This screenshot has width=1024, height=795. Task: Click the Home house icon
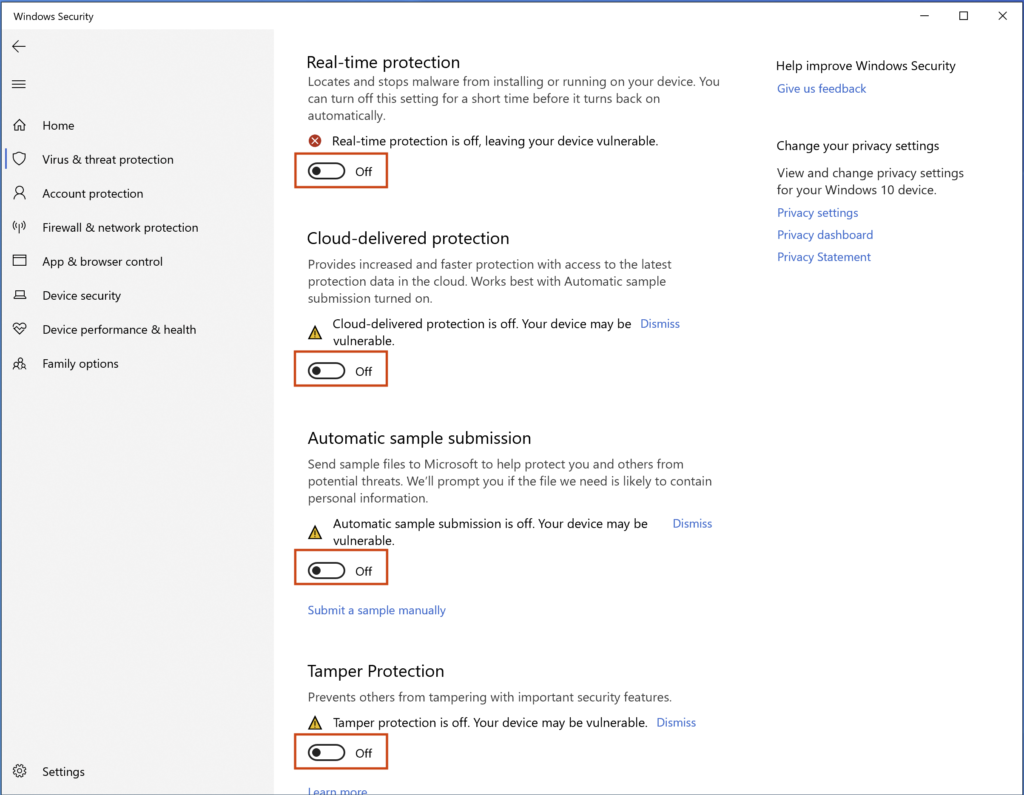pos(19,126)
